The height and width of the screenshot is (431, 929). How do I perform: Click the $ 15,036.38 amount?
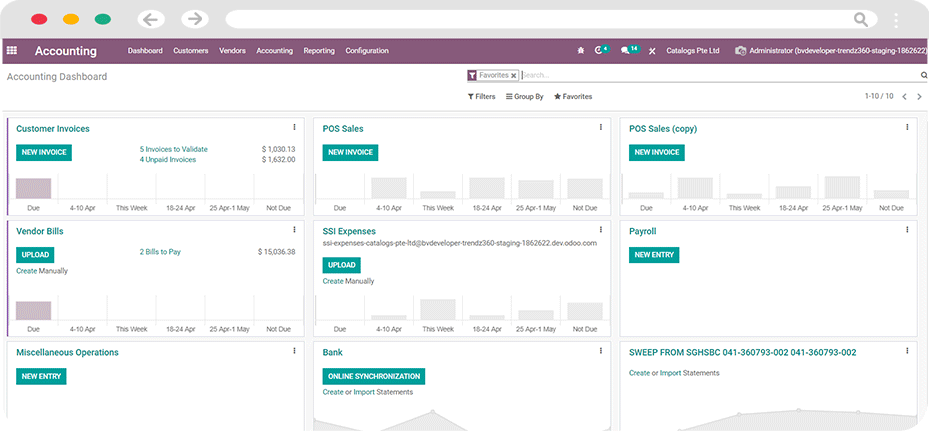coord(277,252)
